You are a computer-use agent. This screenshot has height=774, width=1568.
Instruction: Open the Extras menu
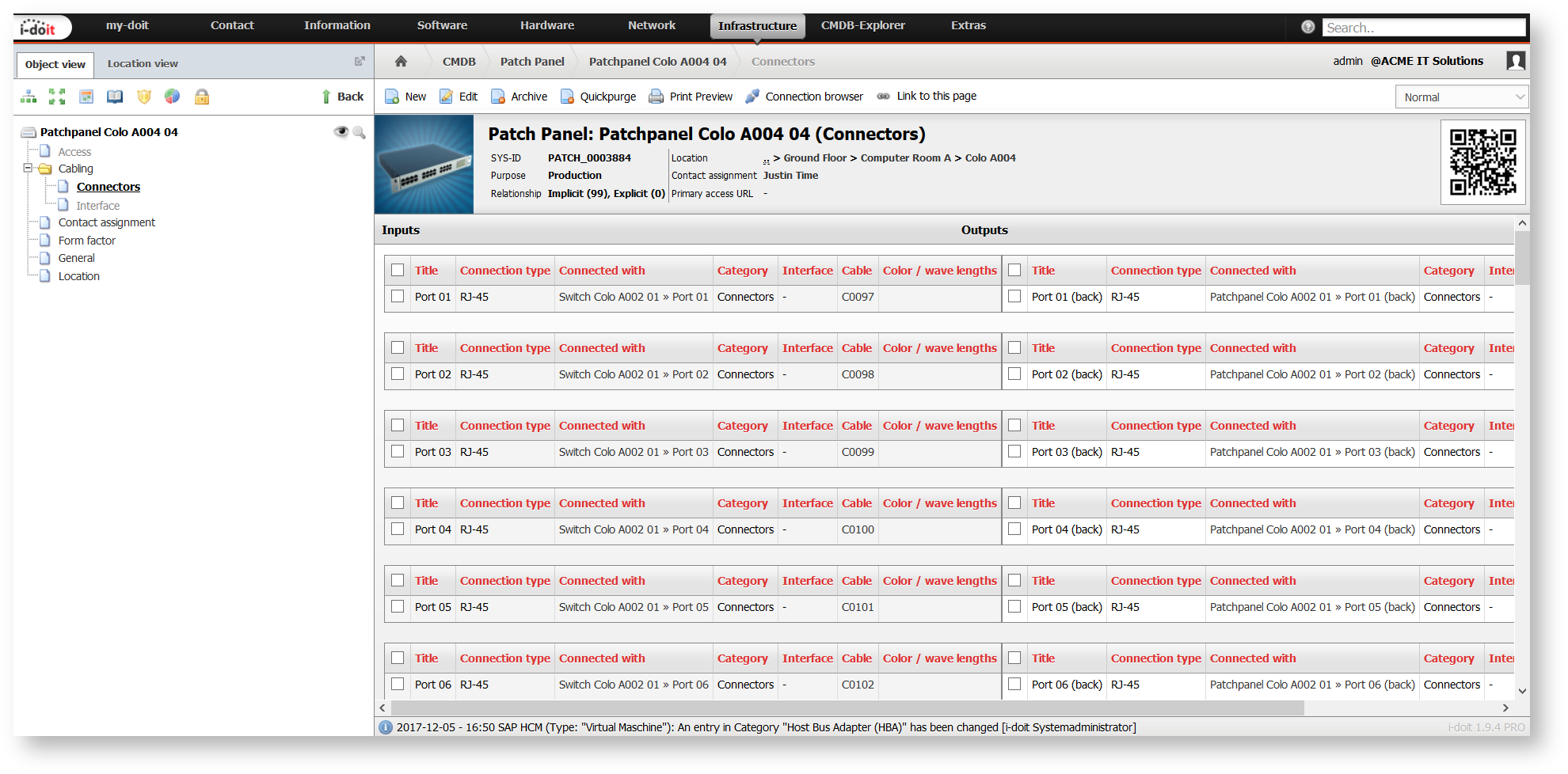[969, 25]
